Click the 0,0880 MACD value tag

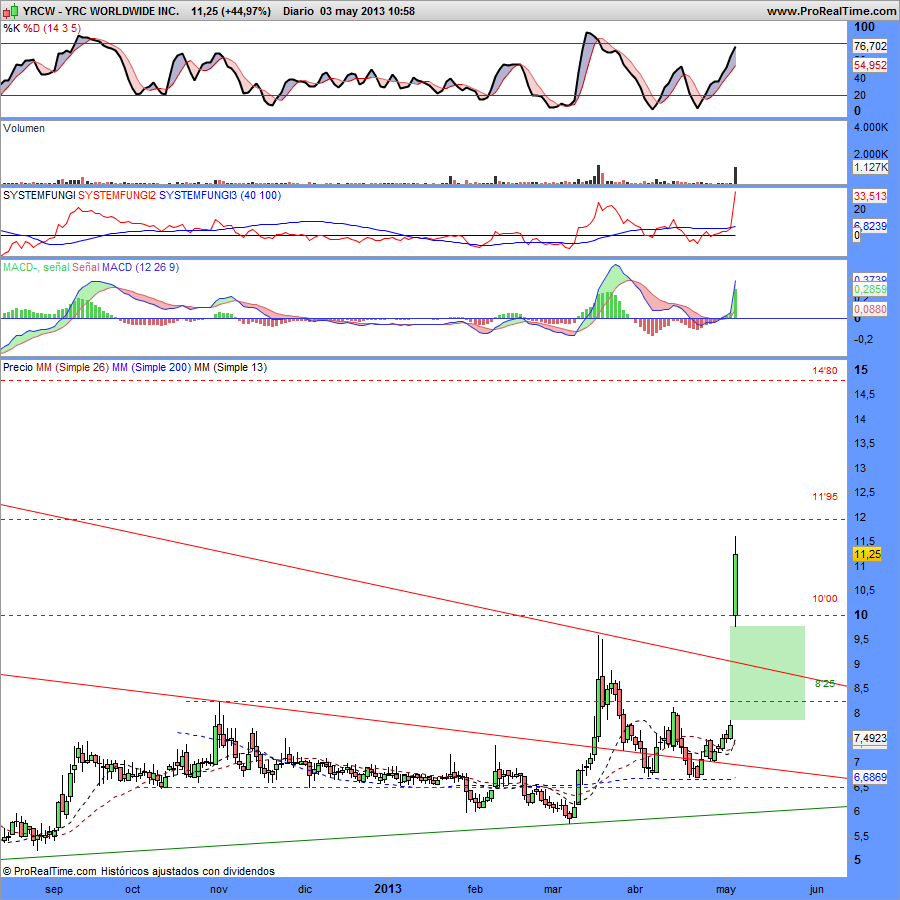click(870, 309)
